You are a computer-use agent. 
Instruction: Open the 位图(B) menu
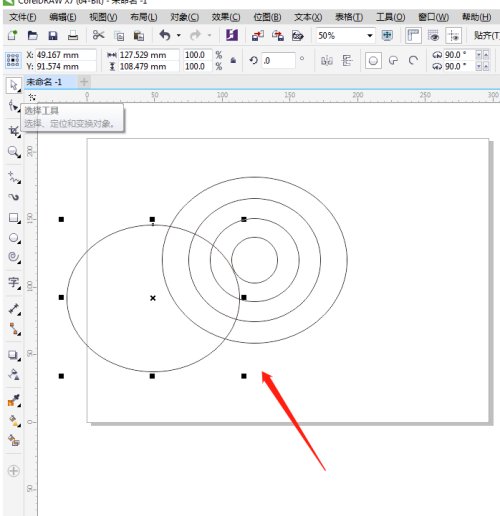coord(267,17)
